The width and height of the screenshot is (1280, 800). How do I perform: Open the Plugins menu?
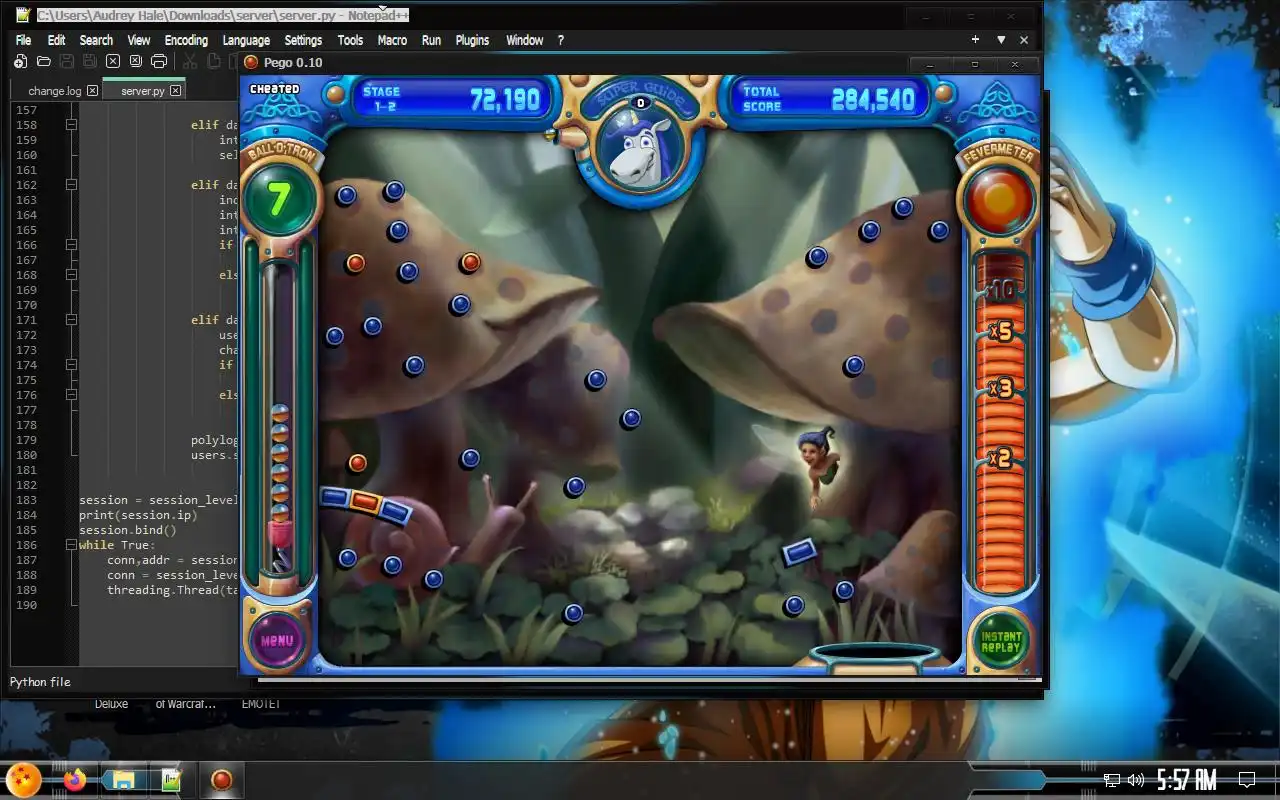click(472, 40)
